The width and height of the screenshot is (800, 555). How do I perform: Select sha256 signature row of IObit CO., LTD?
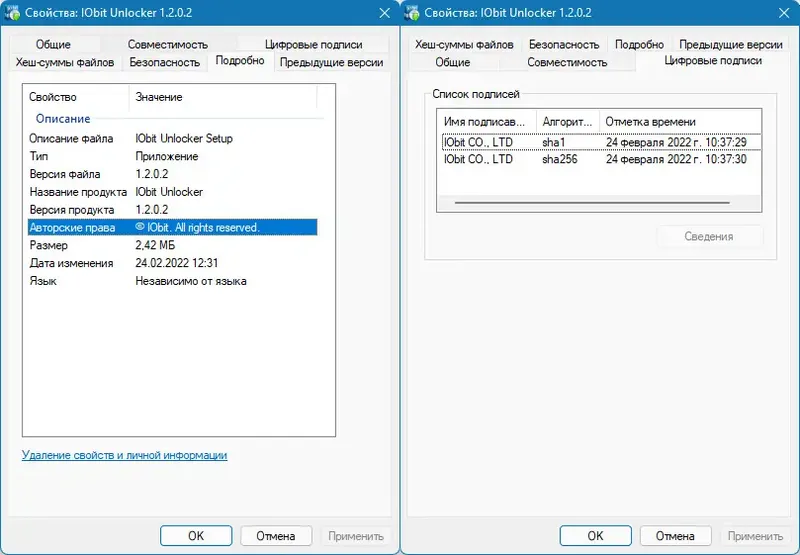601,159
